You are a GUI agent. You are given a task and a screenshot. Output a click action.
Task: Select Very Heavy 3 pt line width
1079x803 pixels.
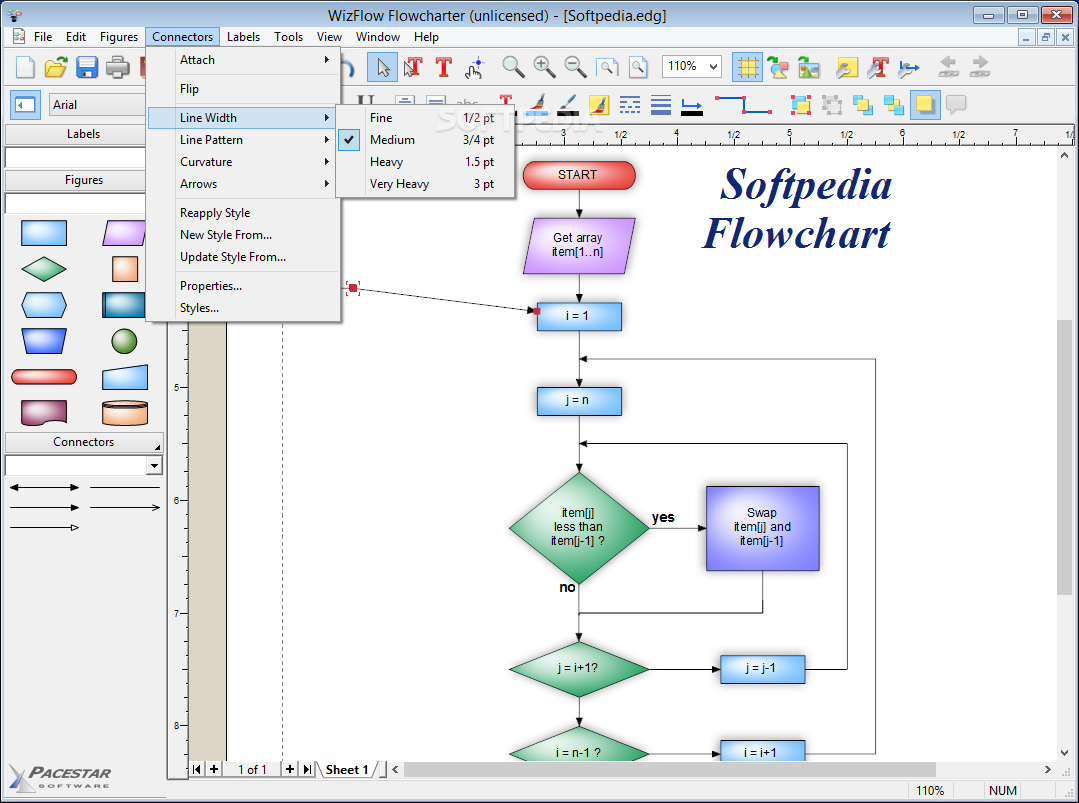(425, 184)
